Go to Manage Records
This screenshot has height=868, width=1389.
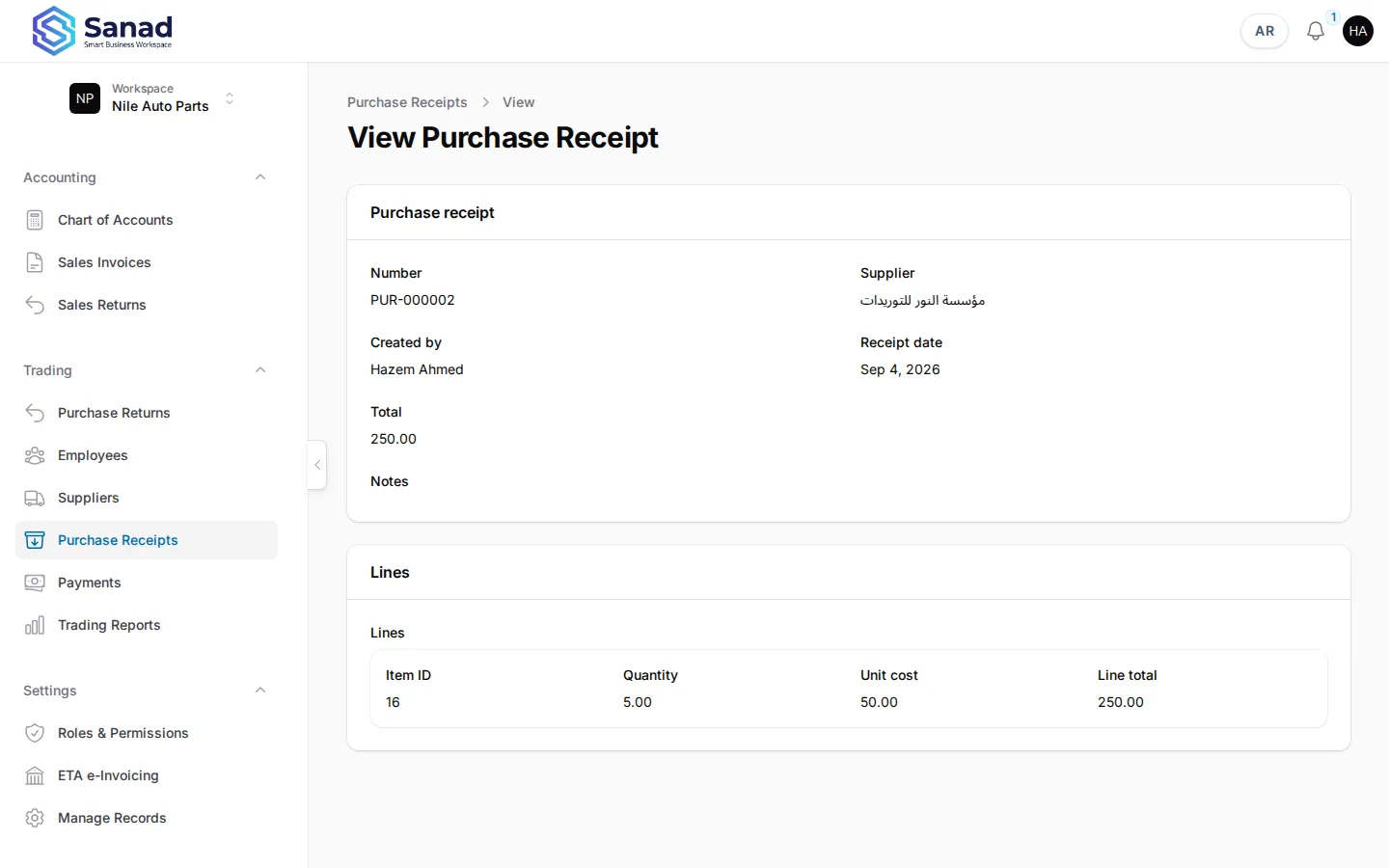(147, 818)
